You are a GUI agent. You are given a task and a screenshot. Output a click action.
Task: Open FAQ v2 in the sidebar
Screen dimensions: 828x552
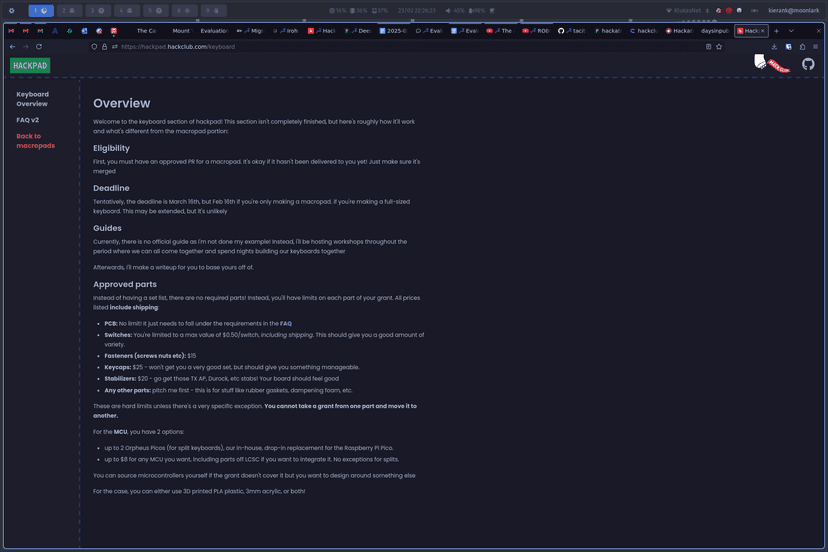(27, 120)
